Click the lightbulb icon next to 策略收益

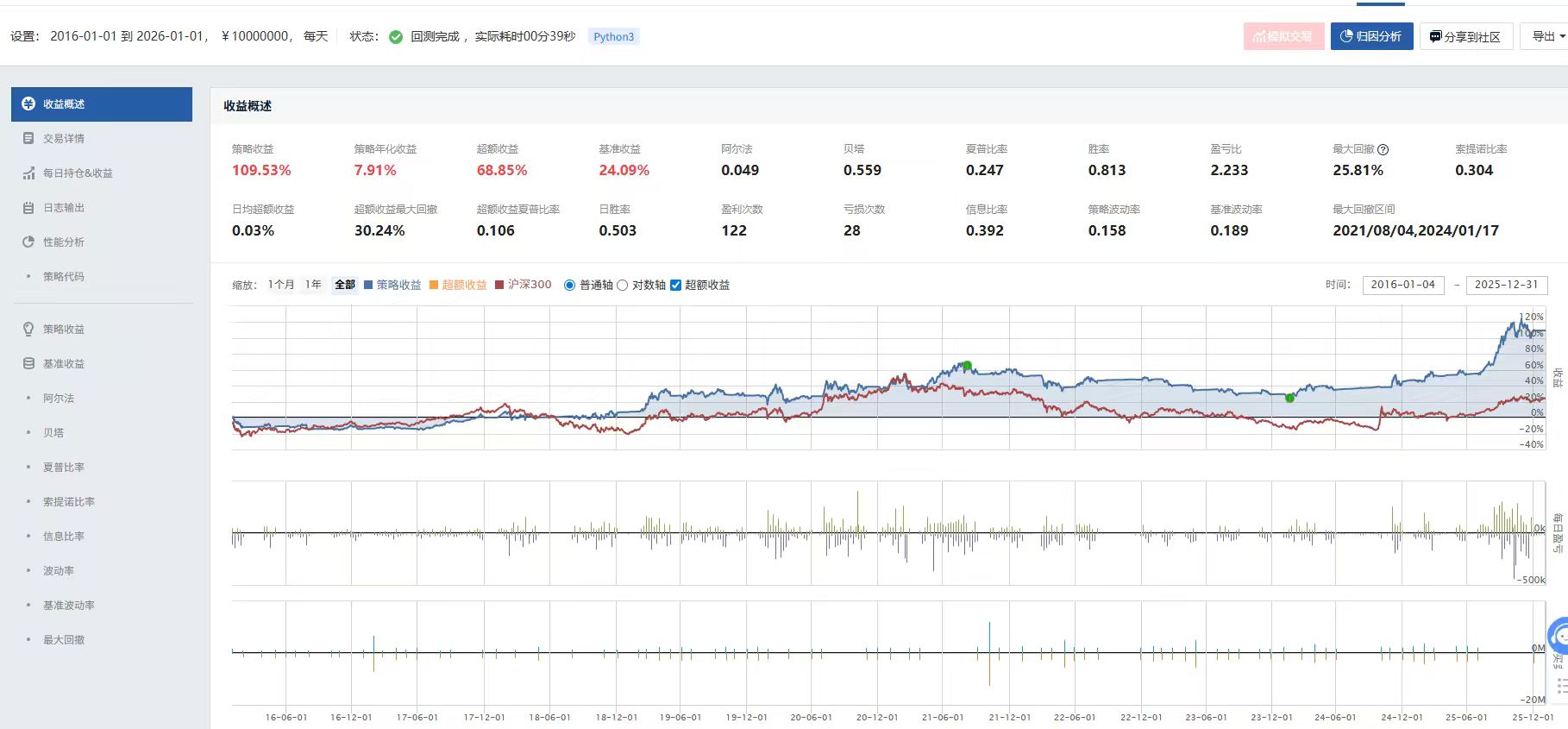pos(28,330)
